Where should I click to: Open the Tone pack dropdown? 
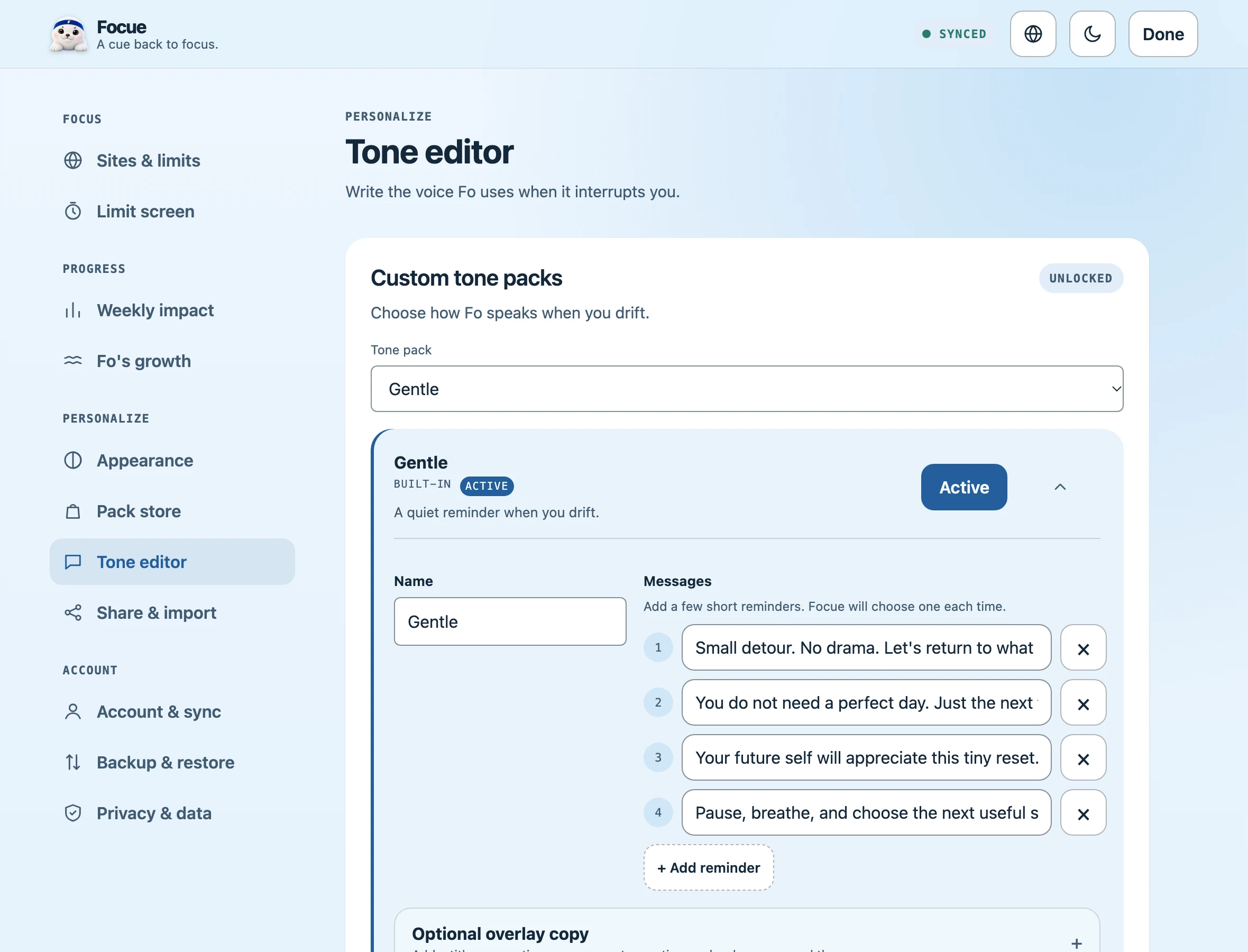747,389
